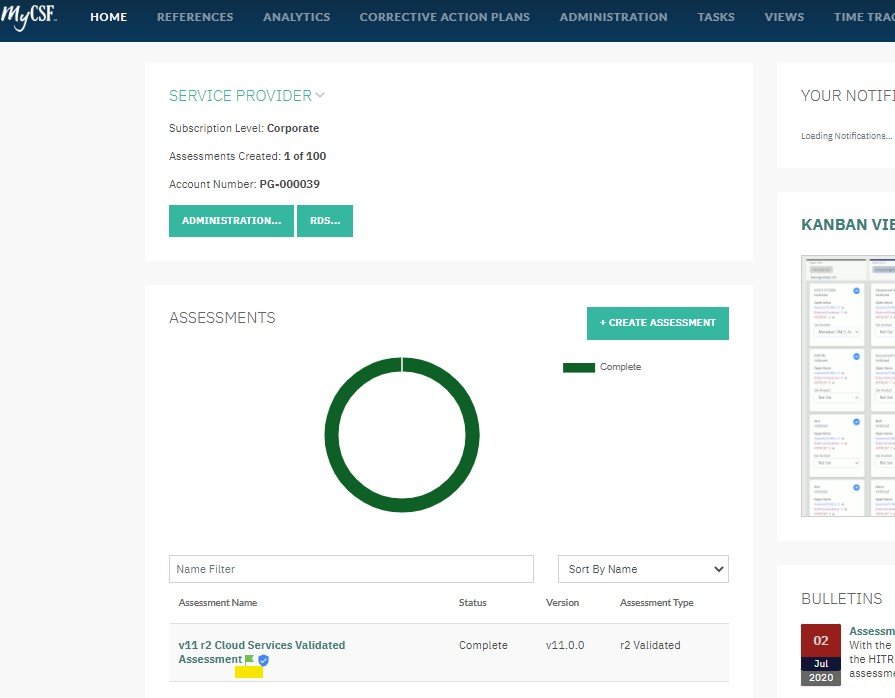Click the Complete status cell
The width and height of the screenshot is (895, 698).
(483, 645)
